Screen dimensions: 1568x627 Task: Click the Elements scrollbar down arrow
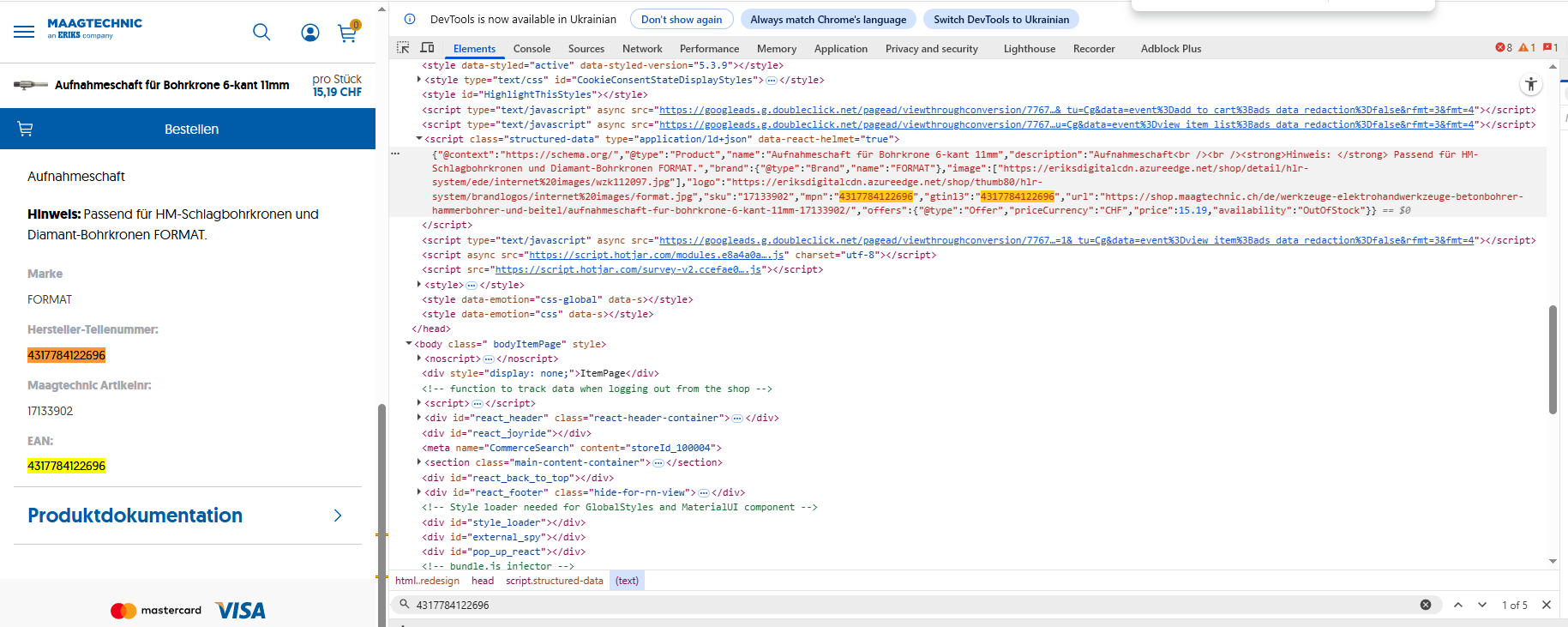[x=1553, y=561]
